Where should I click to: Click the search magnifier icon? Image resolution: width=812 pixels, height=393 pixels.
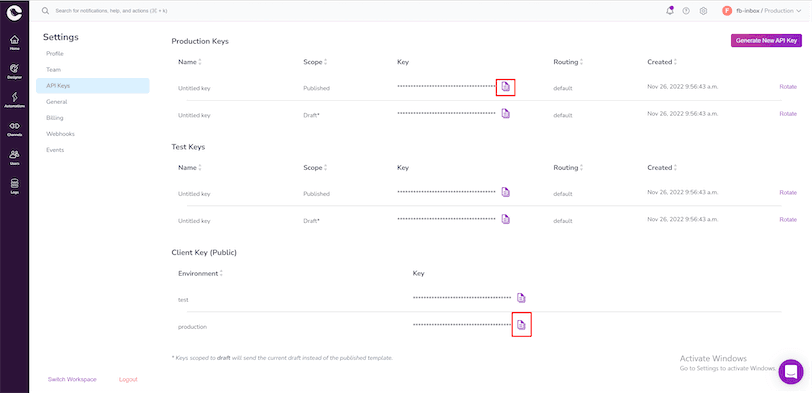(46, 10)
